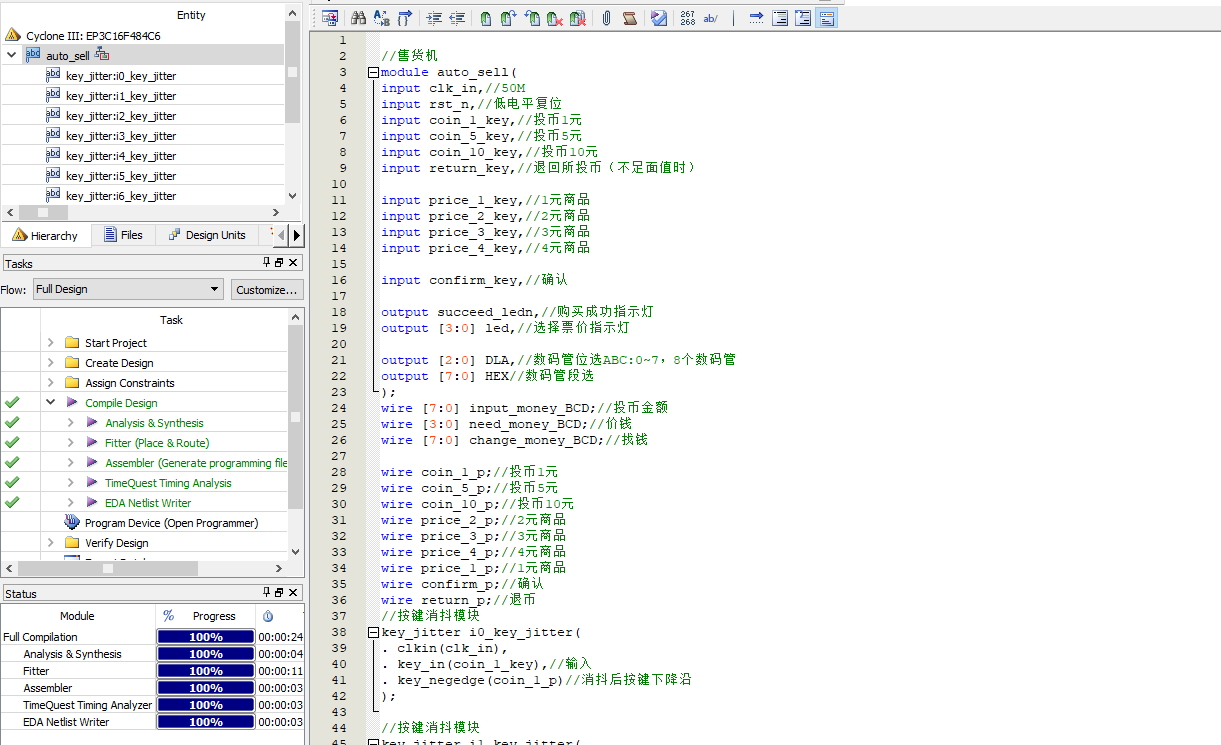Click the blue arrow line icon

pos(756,18)
